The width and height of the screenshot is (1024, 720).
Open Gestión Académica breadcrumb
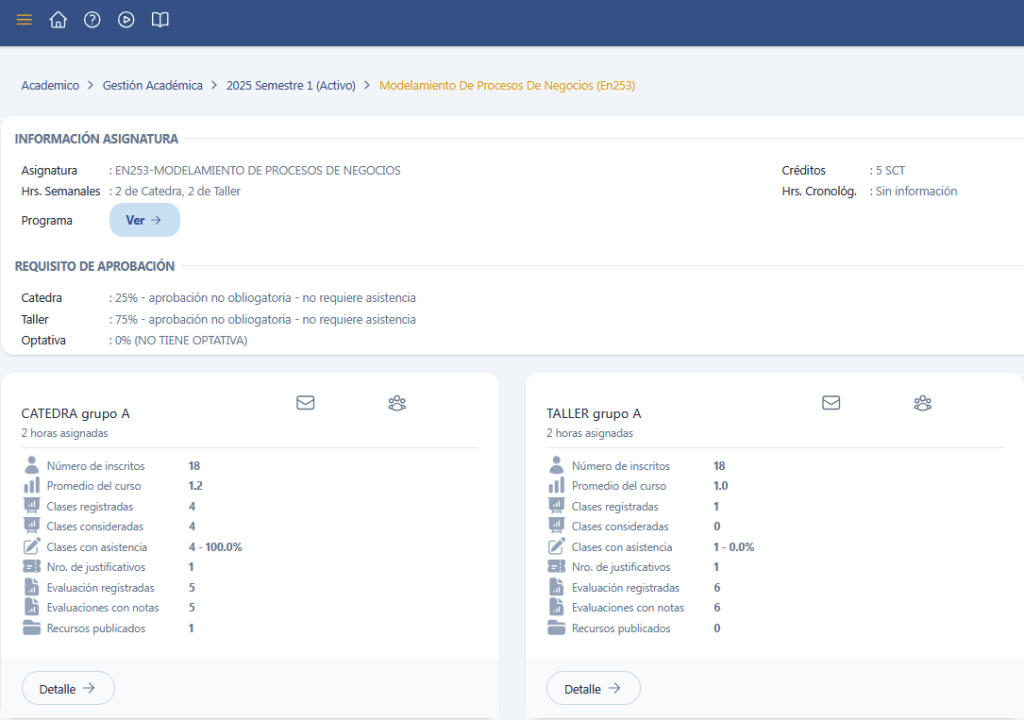click(x=152, y=86)
